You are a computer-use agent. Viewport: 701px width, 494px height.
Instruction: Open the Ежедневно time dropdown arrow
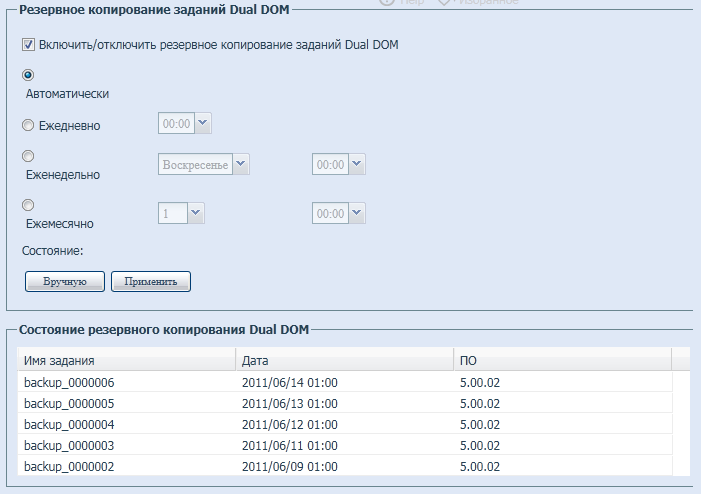coord(203,123)
